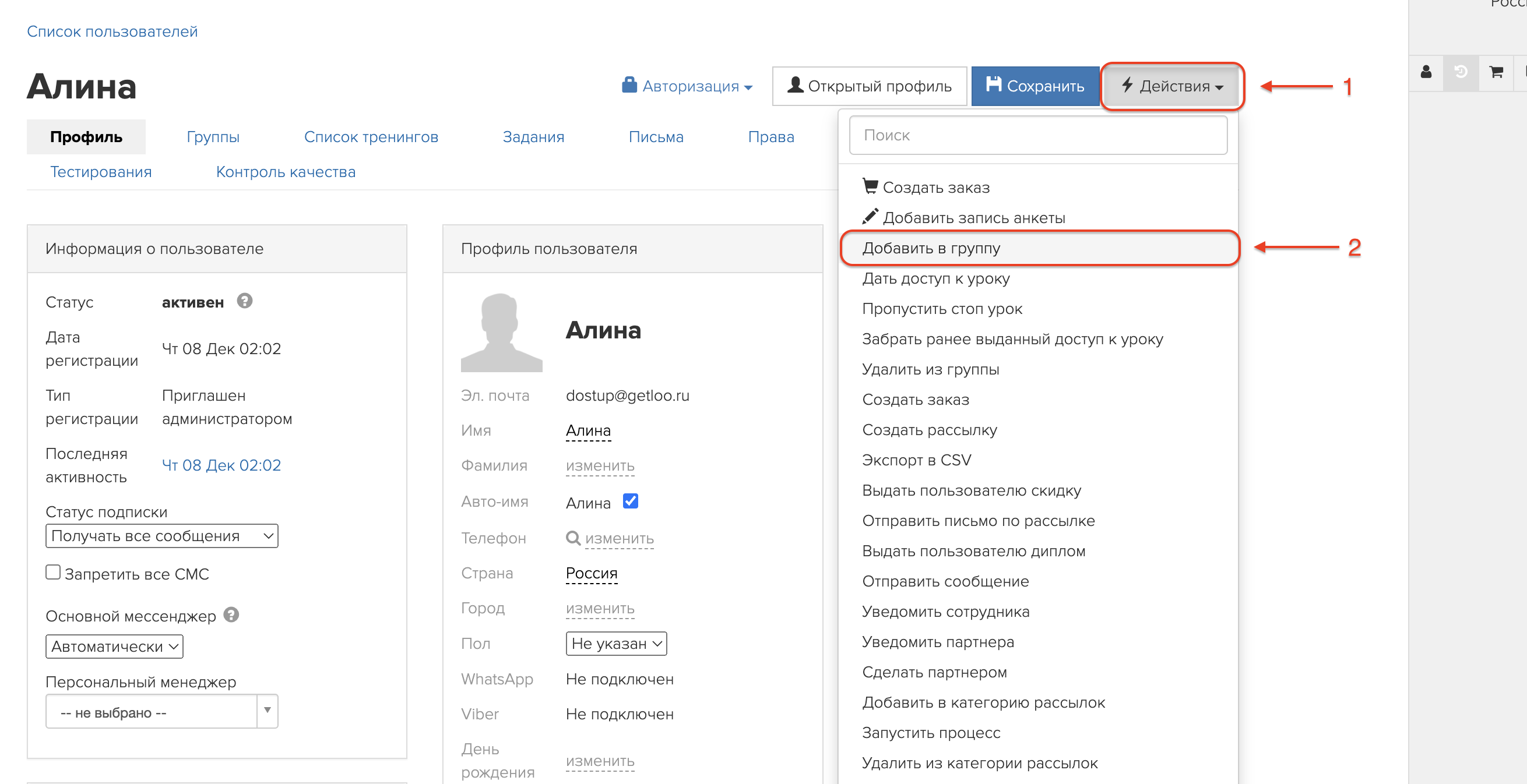Open Статус подписки dropdown
Image resolution: width=1527 pixels, height=784 pixels.
coord(161,536)
